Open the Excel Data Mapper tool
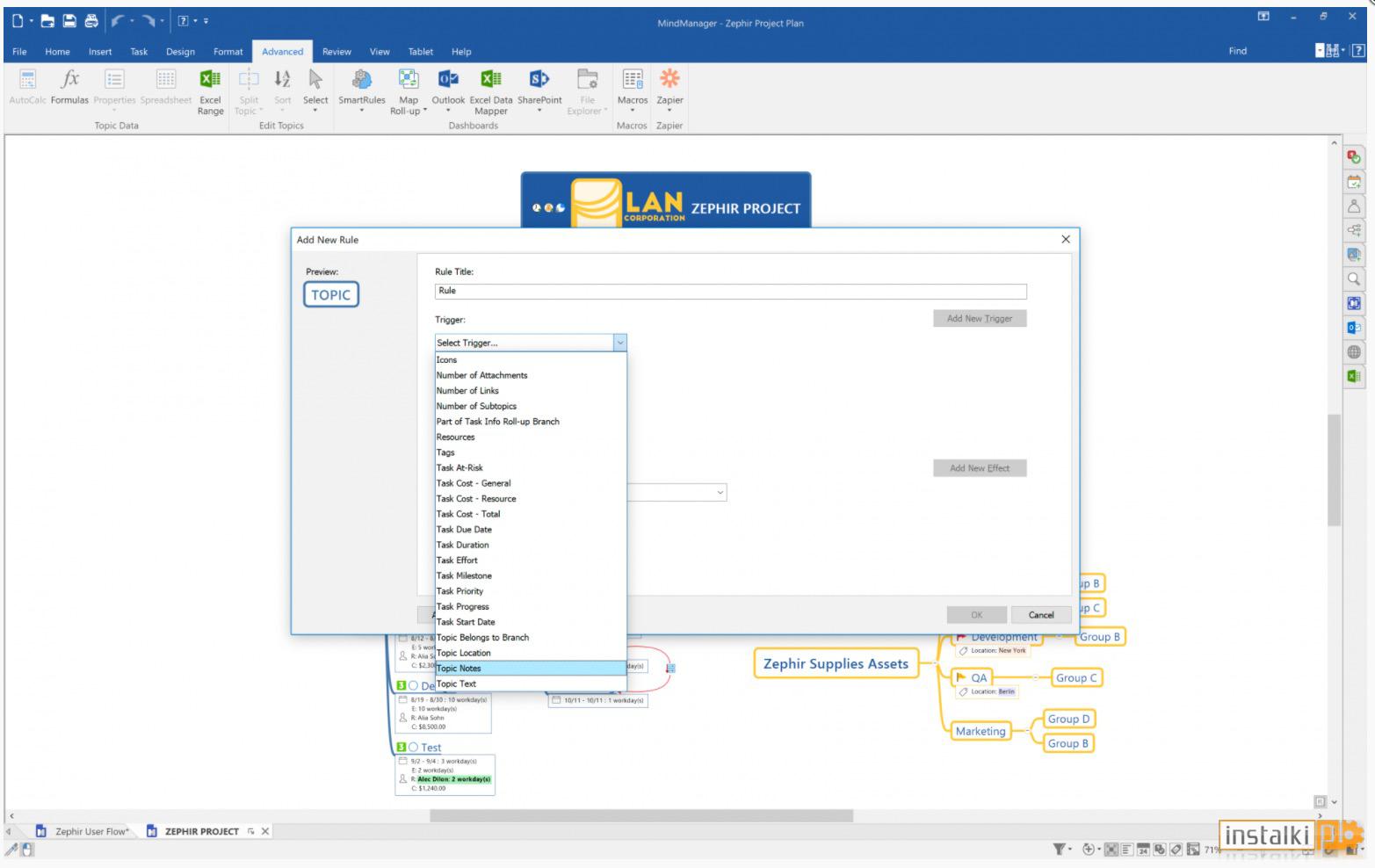This screenshot has width=1375, height=868. 491,91
